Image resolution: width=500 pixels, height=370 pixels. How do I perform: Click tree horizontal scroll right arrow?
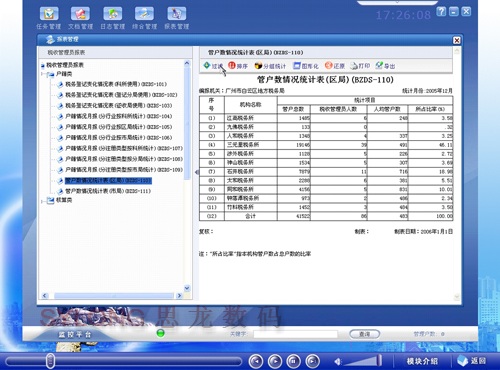[x=179, y=296]
